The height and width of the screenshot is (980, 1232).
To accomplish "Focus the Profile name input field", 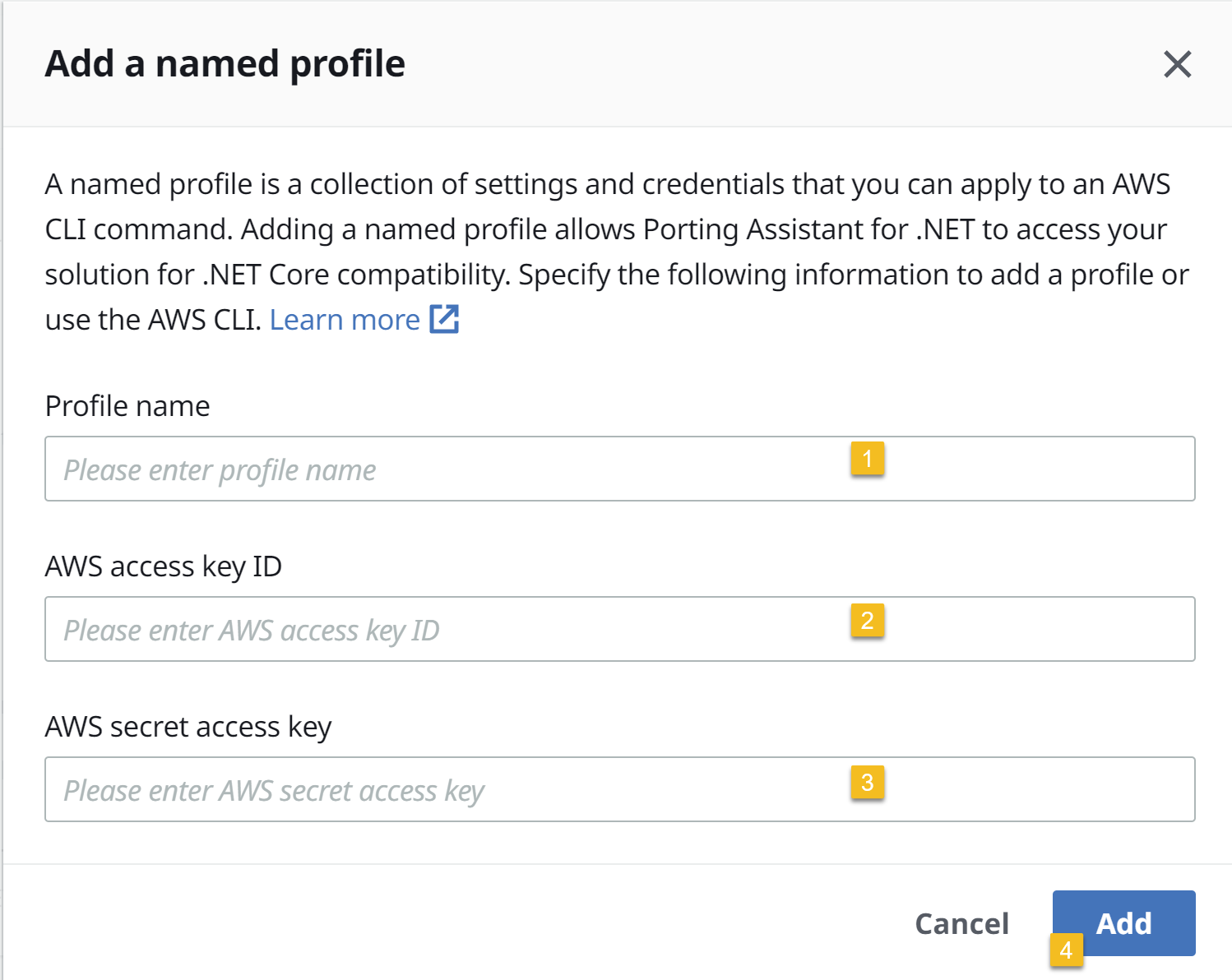I will 619,469.
